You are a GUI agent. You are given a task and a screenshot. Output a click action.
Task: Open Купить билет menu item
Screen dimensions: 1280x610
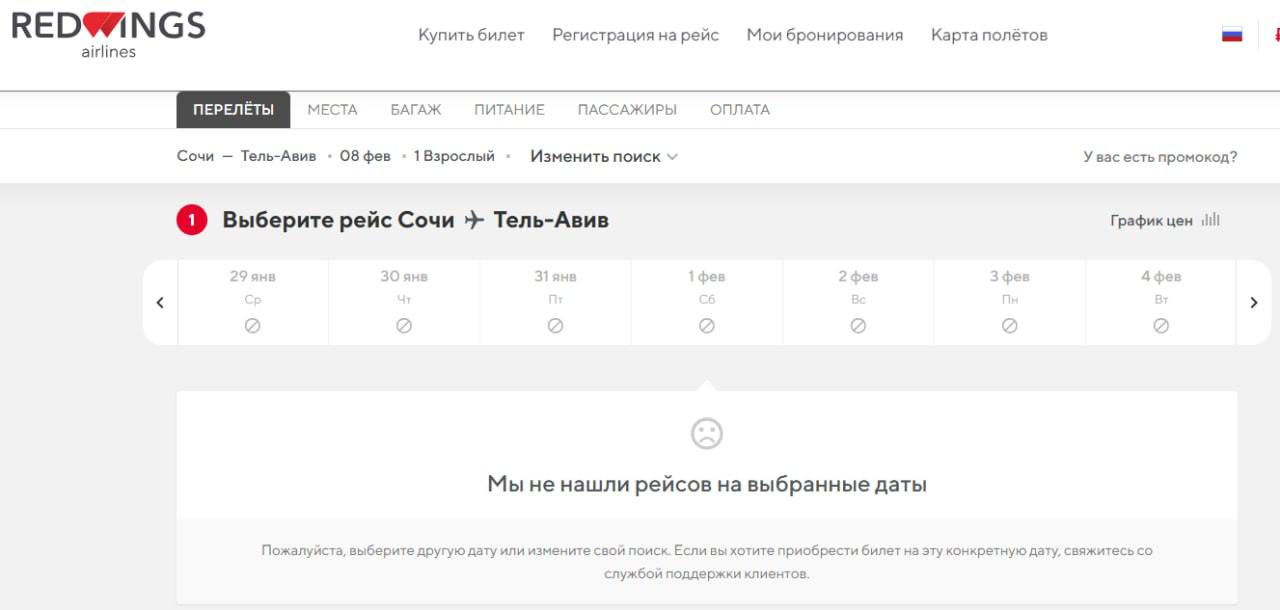click(471, 35)
